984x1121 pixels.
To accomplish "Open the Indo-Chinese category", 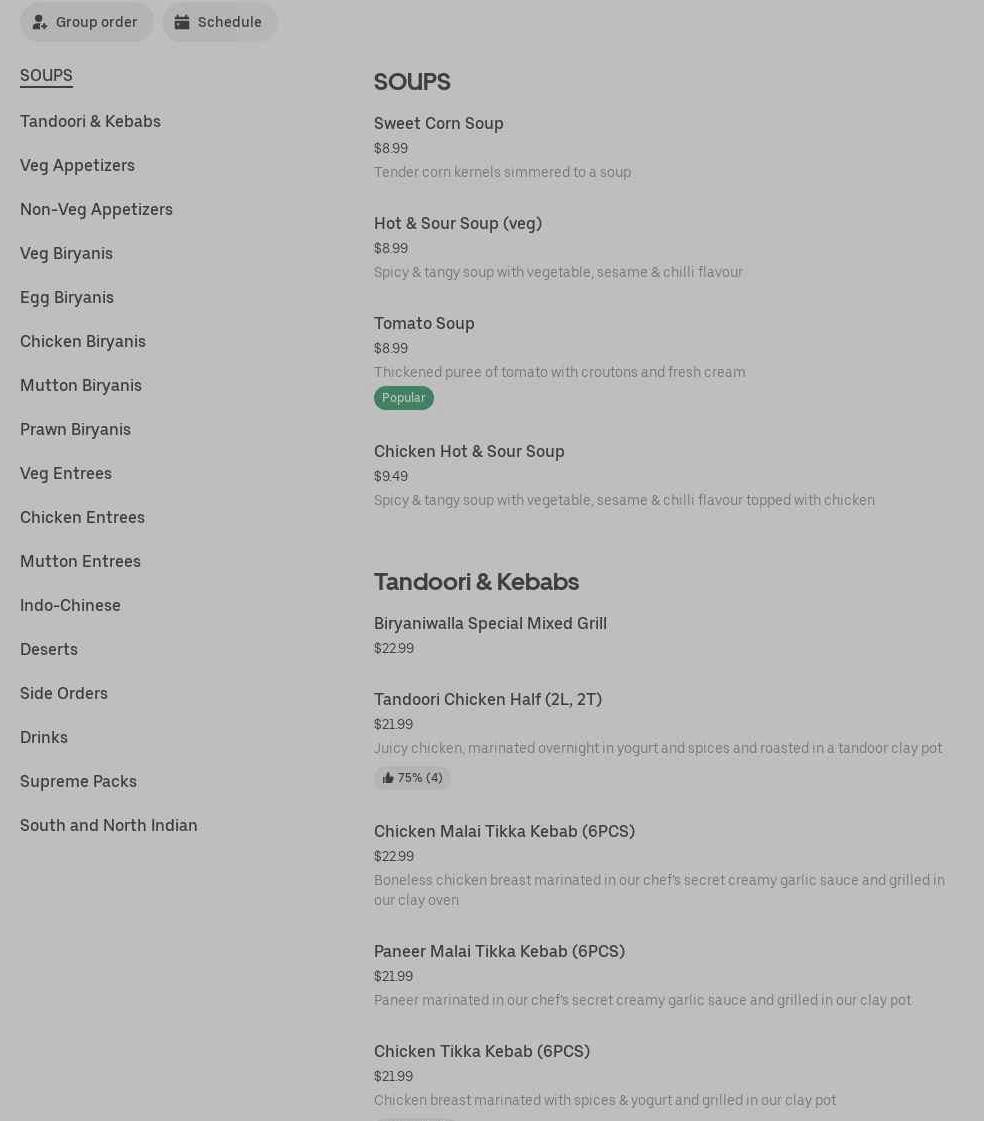I will pyautogui.click(x=70, y=605).
